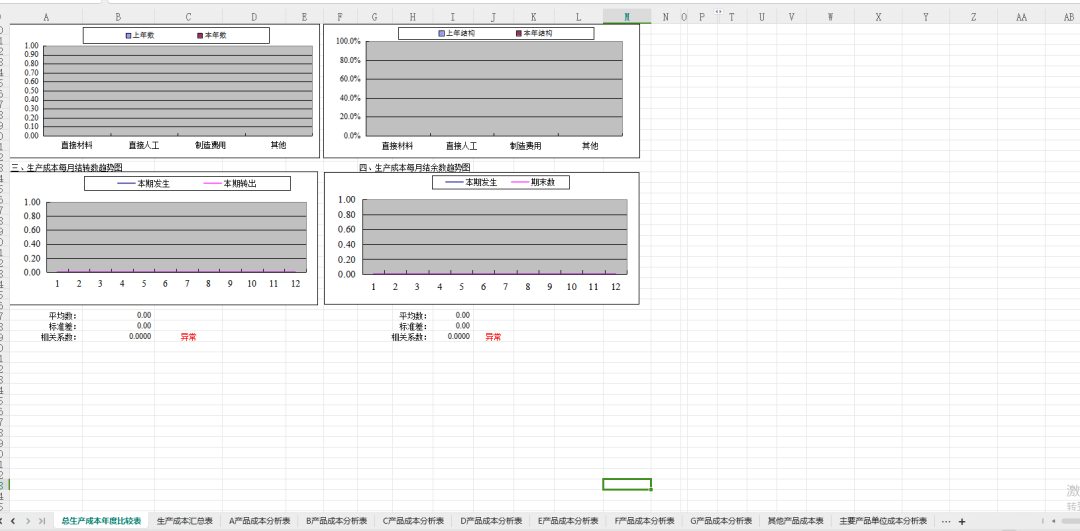This screenshot has width=1080, height=531.
Task: Add a new sheet with plus icon
Action: [962, 521]
